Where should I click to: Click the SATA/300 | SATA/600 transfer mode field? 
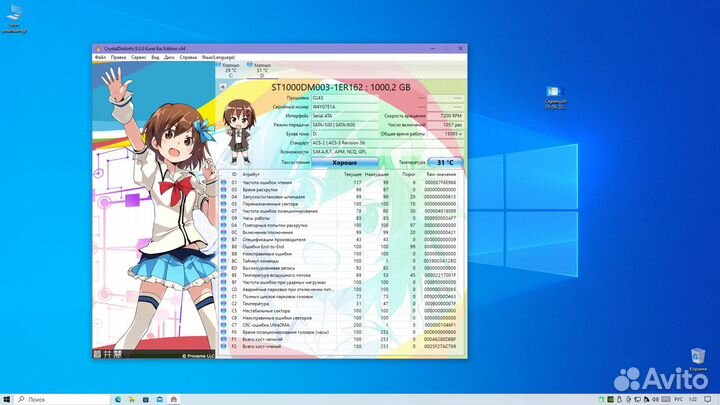[345, 125]
